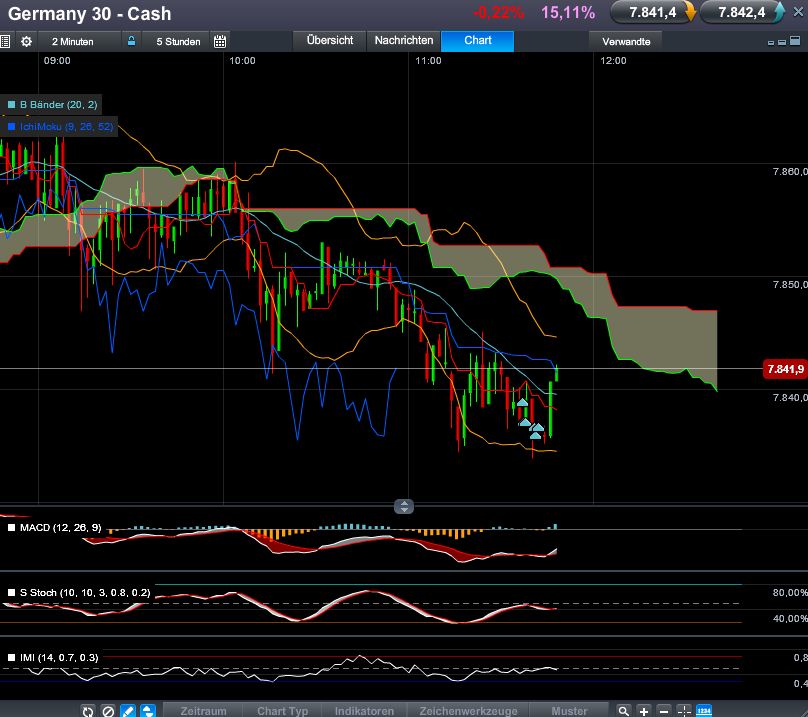Image resolution: width=808 pixels, height=717 pixels.
Task: Click the 15,11% pink percentage value
Action: coord(568,13)
